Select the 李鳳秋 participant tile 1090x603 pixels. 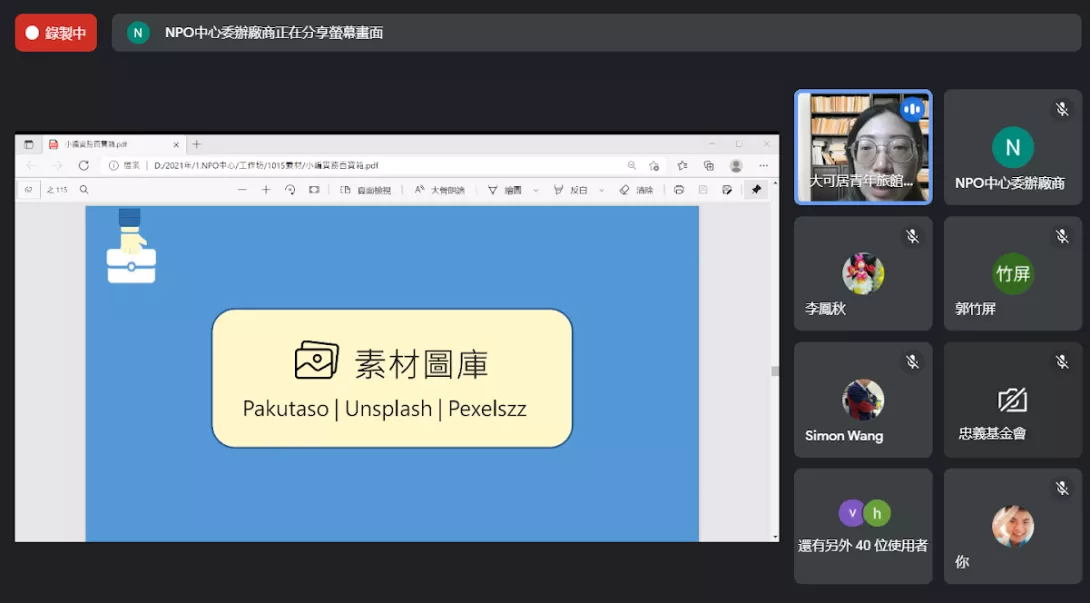pyautogui.click(x=863, y=273)
